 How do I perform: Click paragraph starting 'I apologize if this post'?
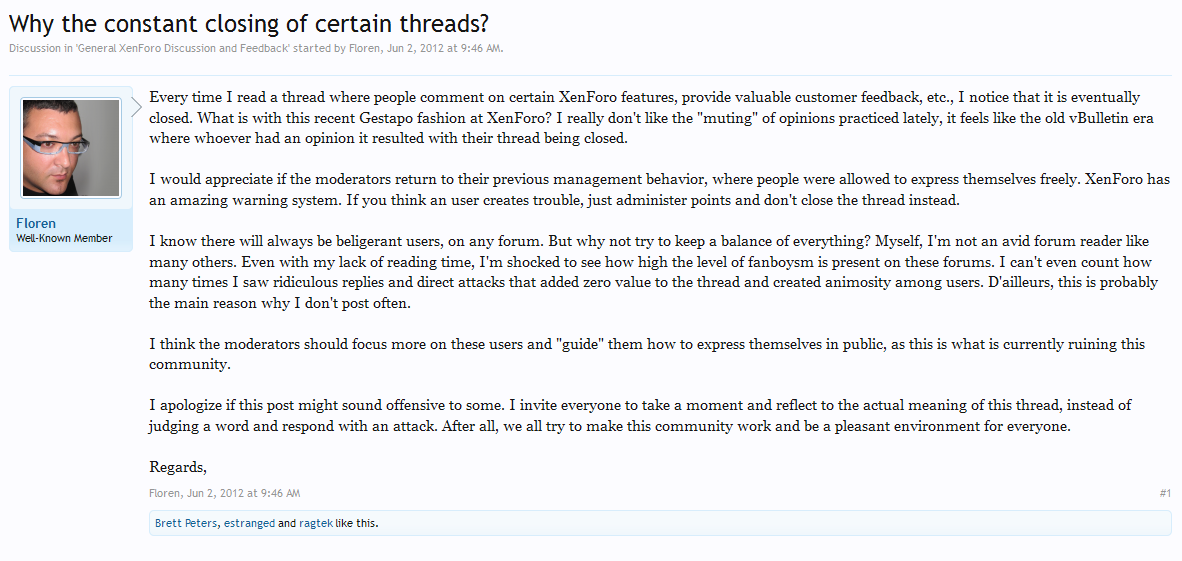(x=640, y=416)
